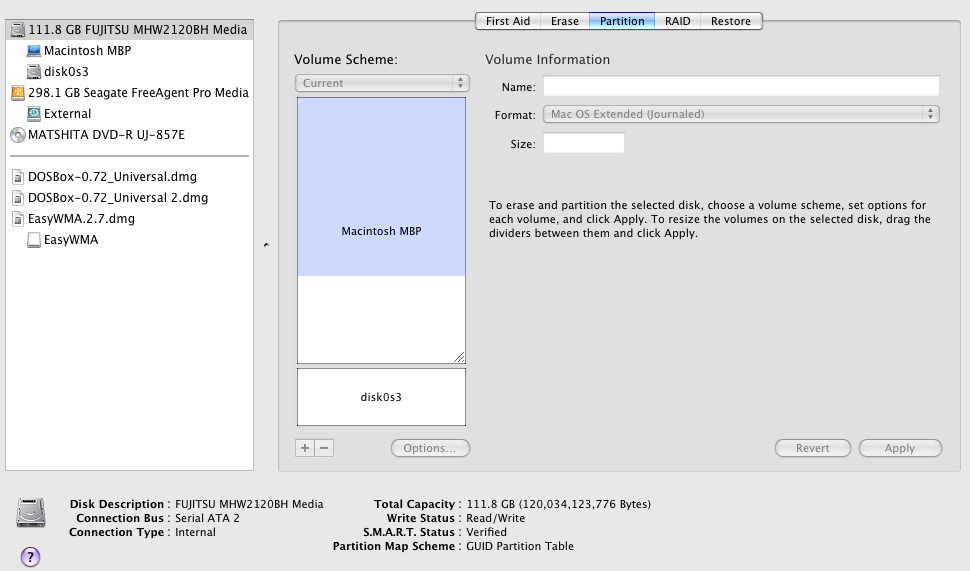Viewport: 970px width, 571px height.
Task: Select Macintosh MBP in the sidebar
Action: pyautogui.click(x=129, y=51)
